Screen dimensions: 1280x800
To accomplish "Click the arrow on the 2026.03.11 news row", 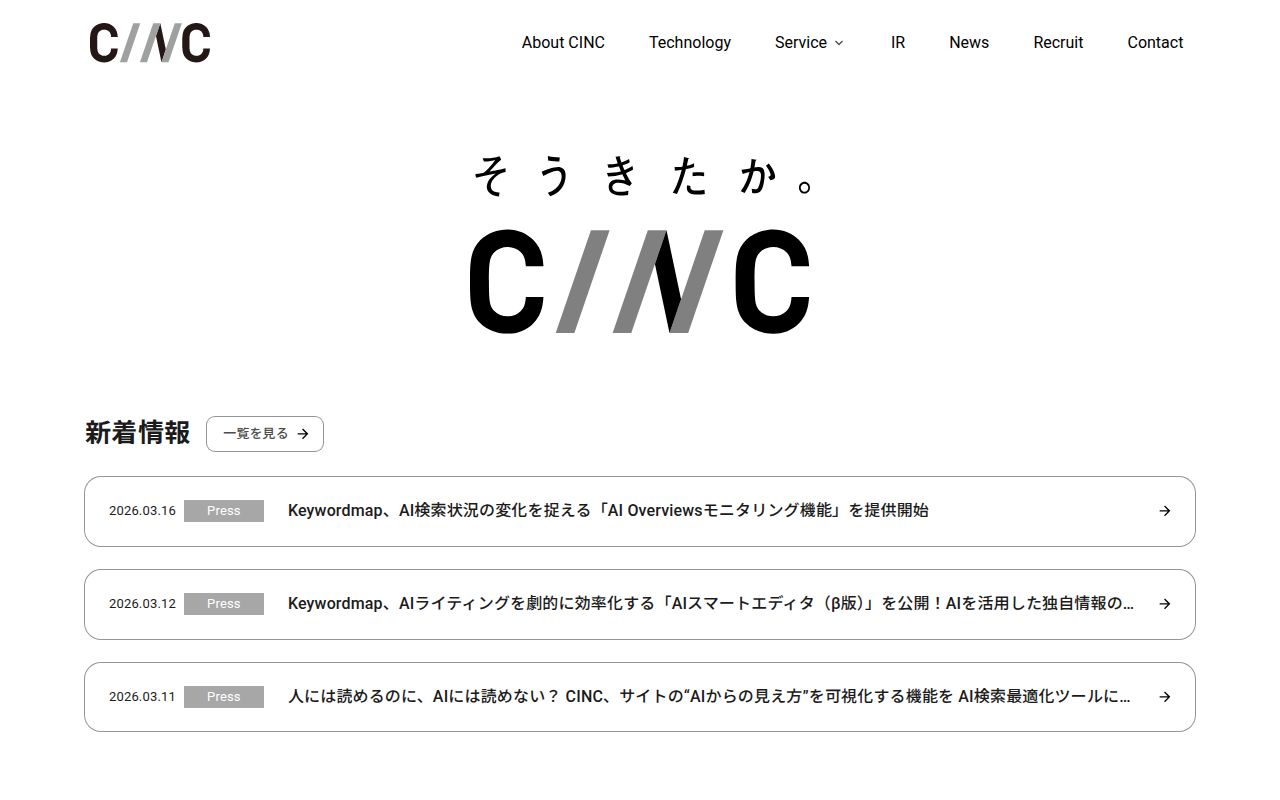I will pyautogui.click(x=1164, y=697).
